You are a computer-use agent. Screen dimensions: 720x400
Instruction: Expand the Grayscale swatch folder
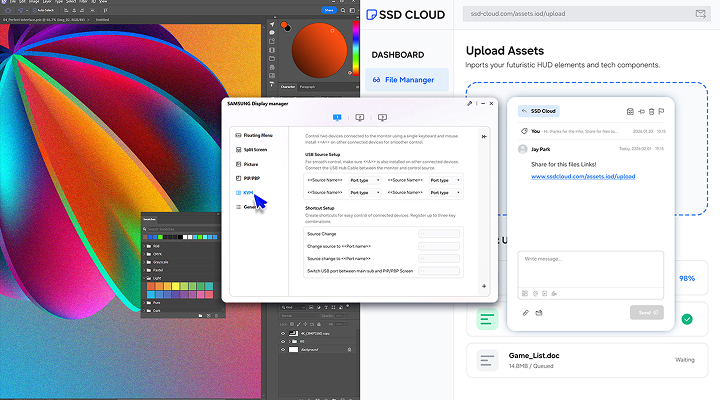coord(145,262)
